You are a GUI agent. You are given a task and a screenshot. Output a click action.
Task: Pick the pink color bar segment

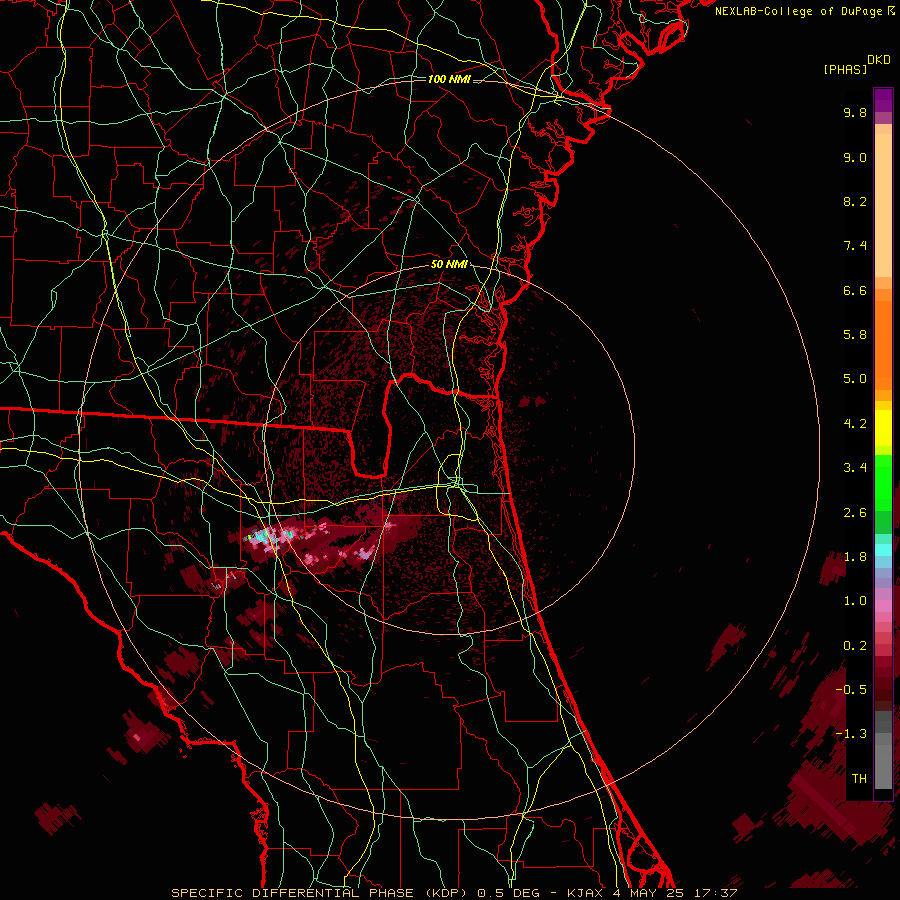click(x=883, y=606)
